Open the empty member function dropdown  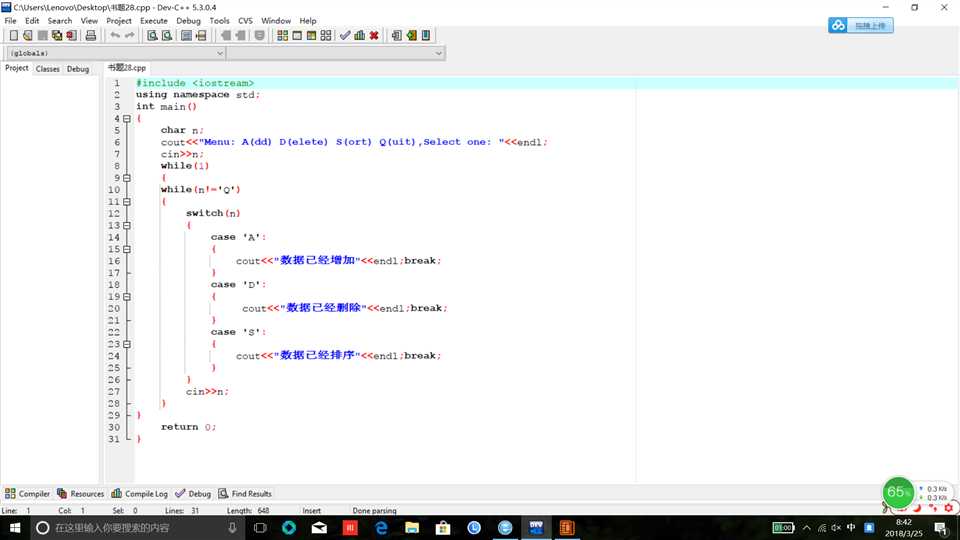(x=336, y=53)
